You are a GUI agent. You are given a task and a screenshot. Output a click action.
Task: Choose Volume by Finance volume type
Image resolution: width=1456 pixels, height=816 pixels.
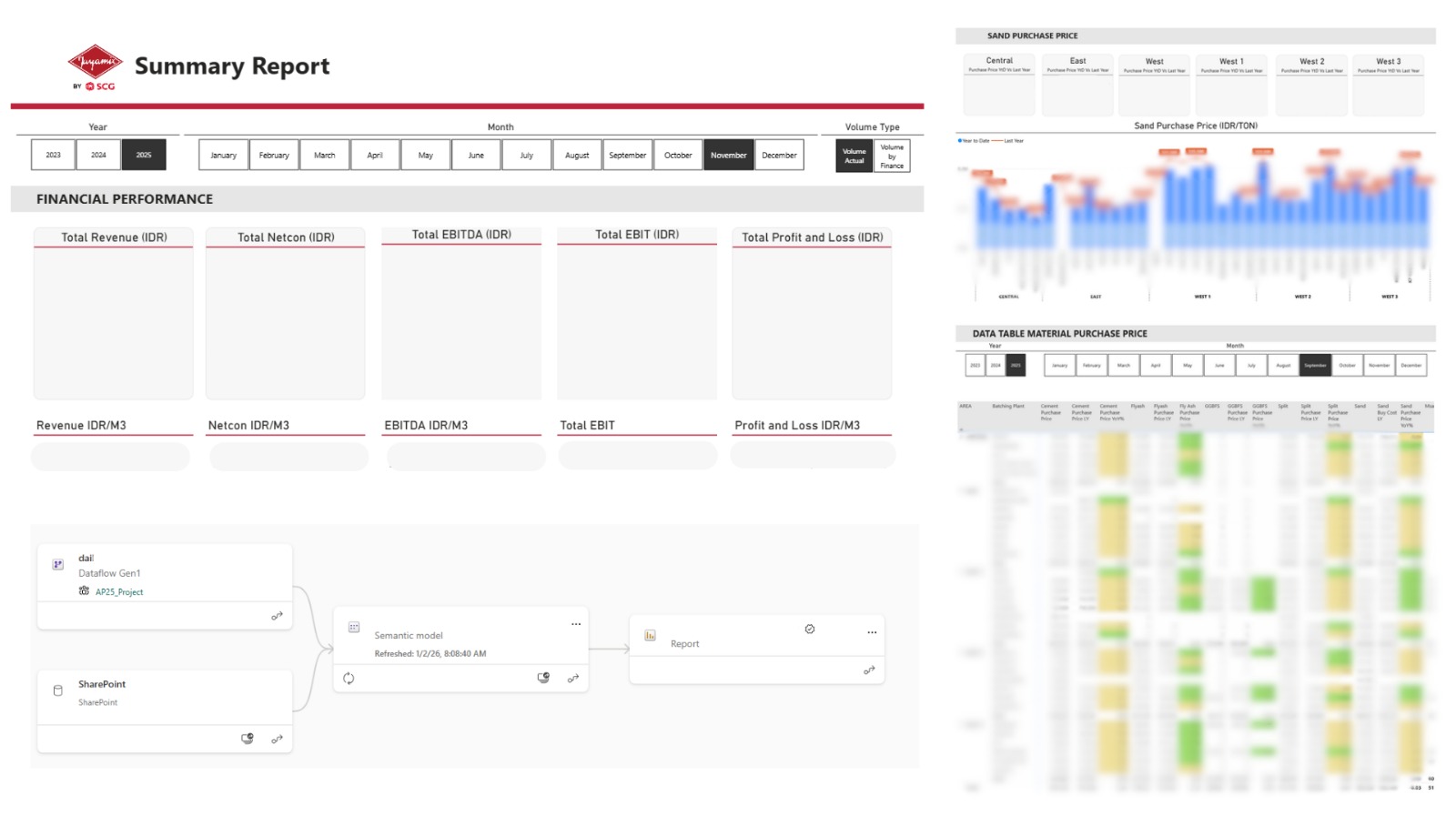coord(892,156)
